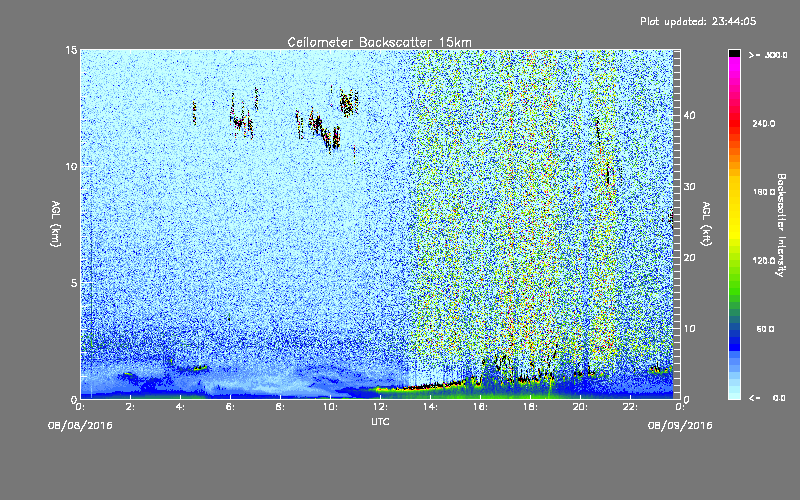Image resolution: width=800 pixels, height=500 pixels.
Task: Click the 4: hour tick label
Action: point(180,407)
